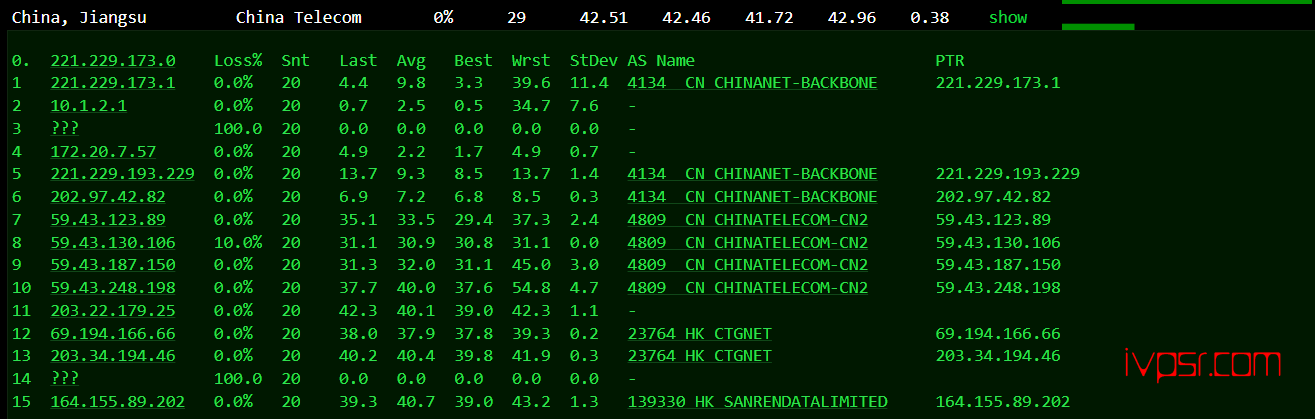1315x419 pixels.
Task: Open AS 4134 CHINANET-BACKBONE link in hop 6
Action: pyautogui.click(x=752, y=197)
